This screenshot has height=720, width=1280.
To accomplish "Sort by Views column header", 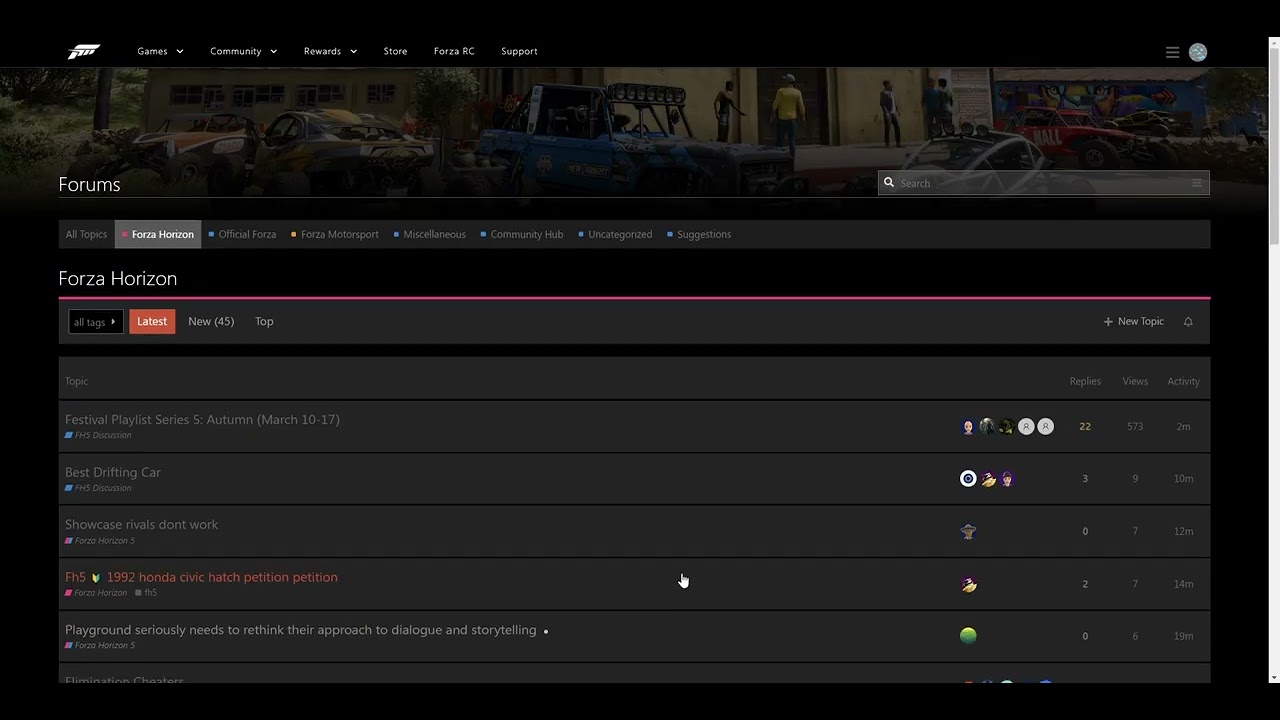I will coord(1135,381).
